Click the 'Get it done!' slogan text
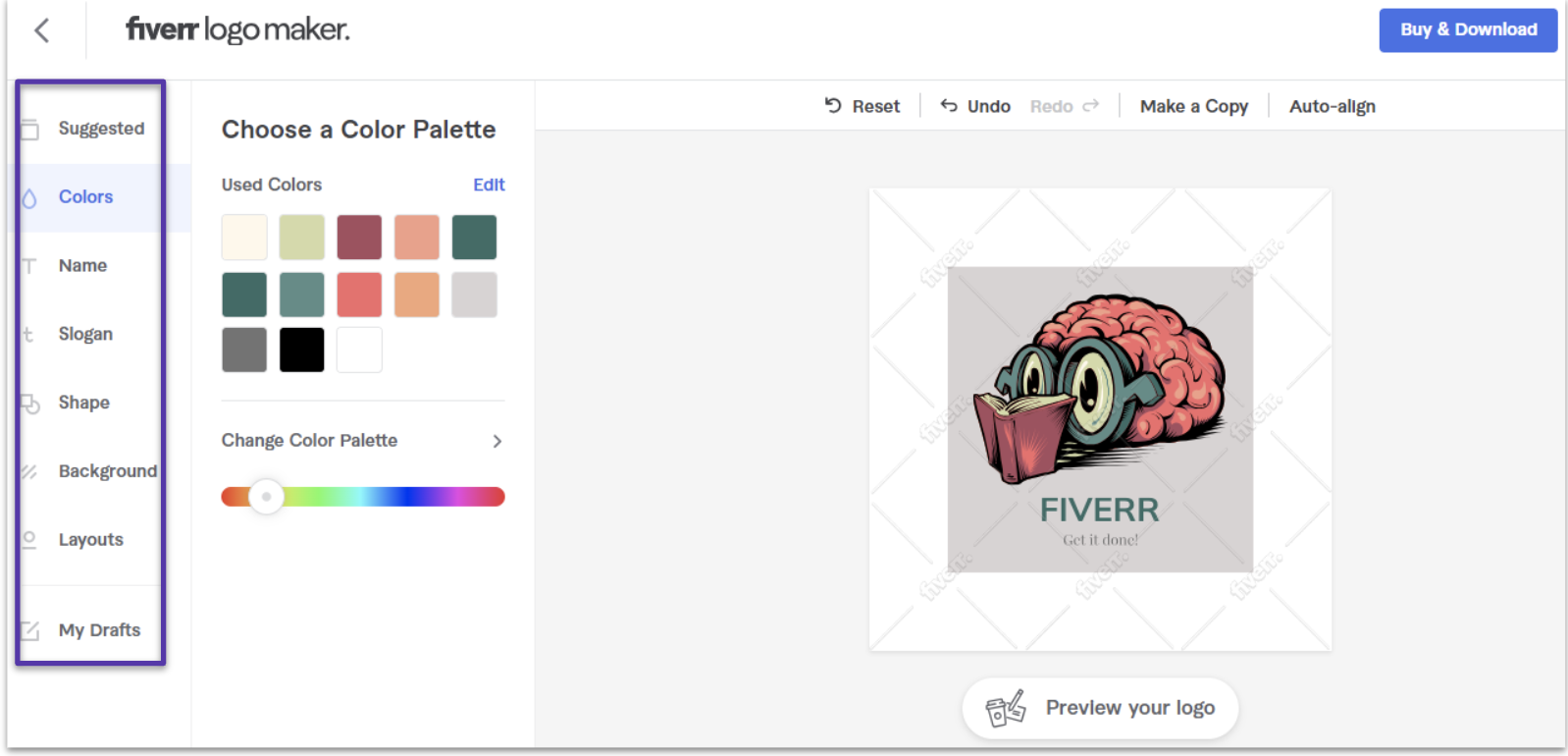Screen dimensions: 1568x756 coord(1100,540)
